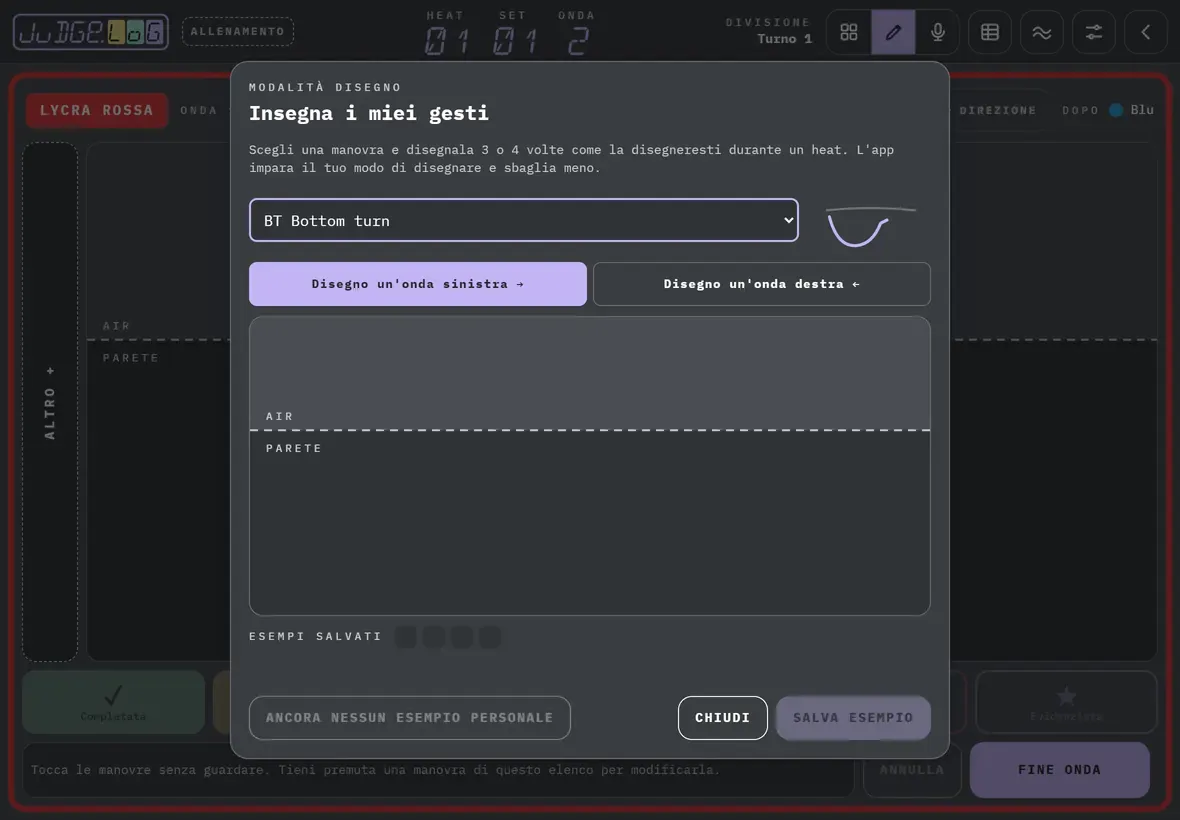
Task: Expand the ALTRO + side panel
Action: click(50, 402)
